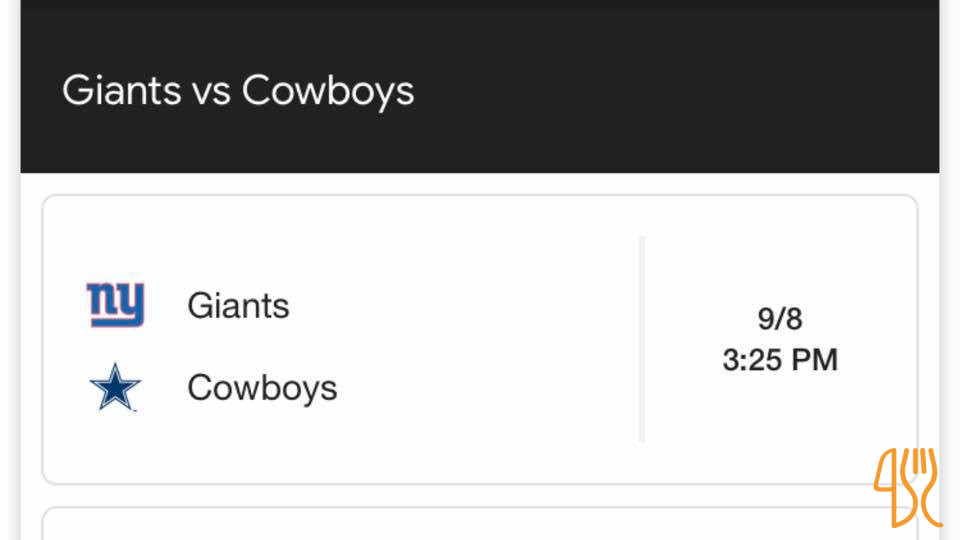Click the word Cowboys in the header title
Viewport: 960px width, 540px height.
tap(327, 91)
